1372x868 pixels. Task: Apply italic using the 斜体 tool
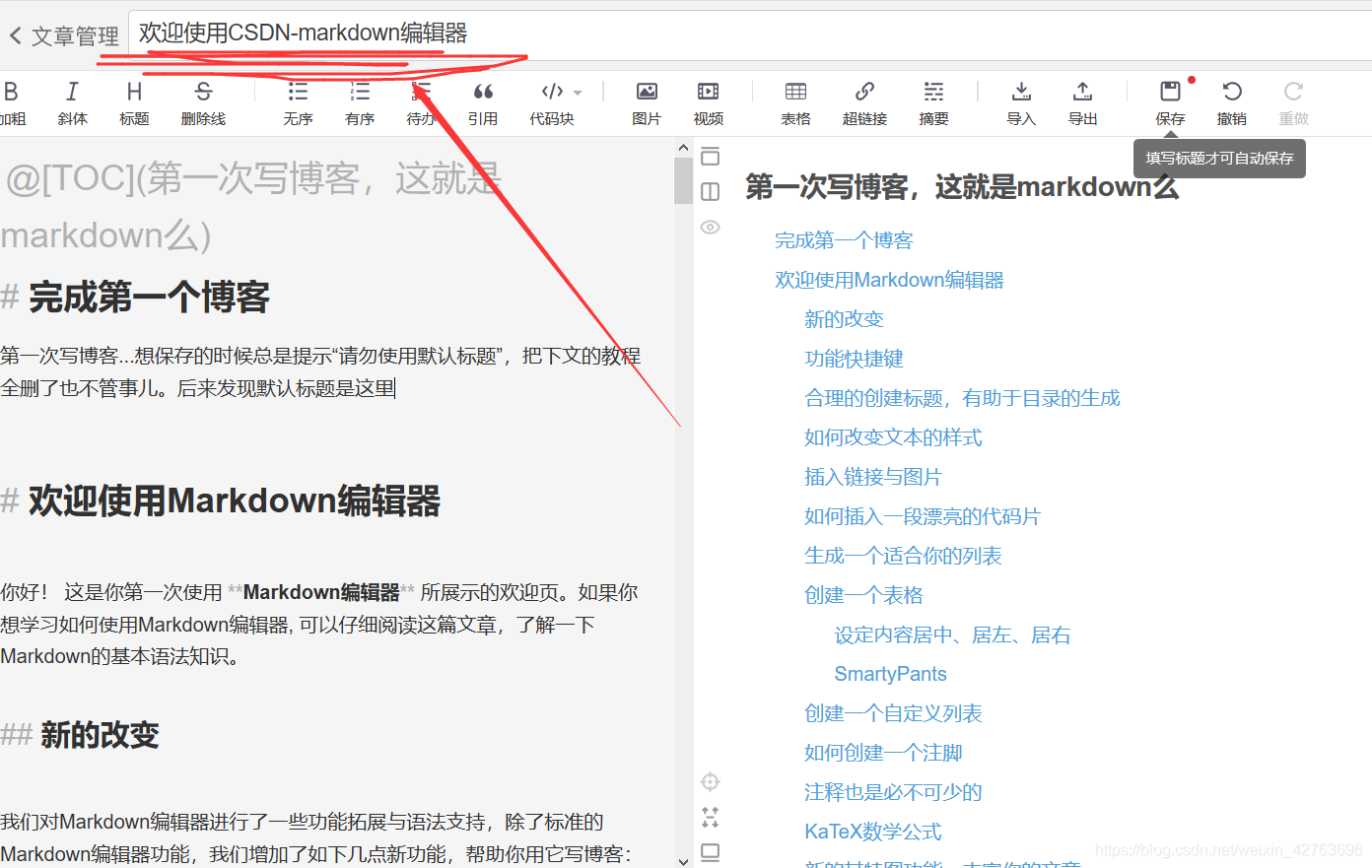[x=72, y=102]
